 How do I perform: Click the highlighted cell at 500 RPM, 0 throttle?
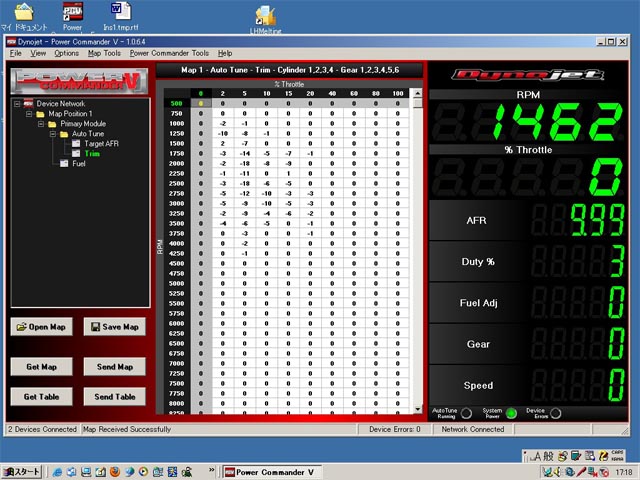(200, 103)
